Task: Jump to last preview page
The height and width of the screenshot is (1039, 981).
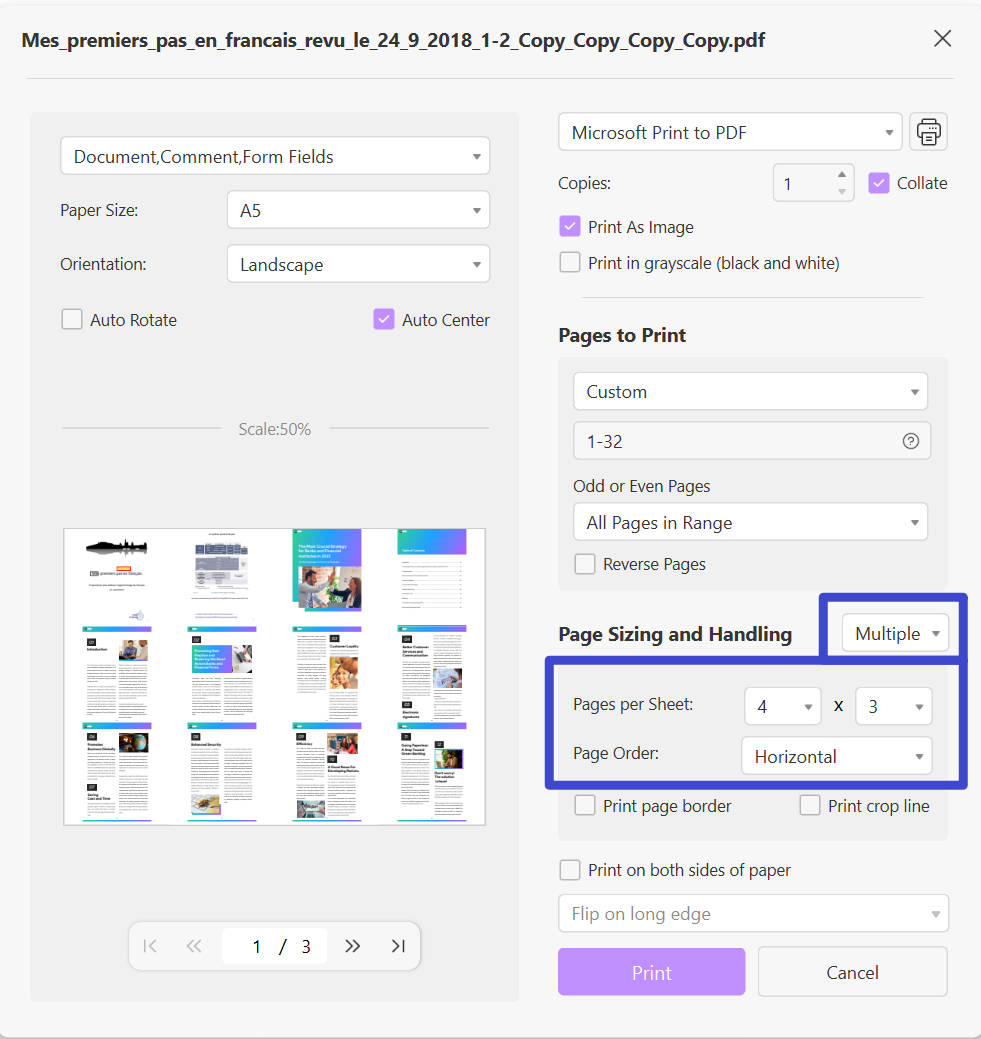Action: pyautogui.click(x=398, y=946)
